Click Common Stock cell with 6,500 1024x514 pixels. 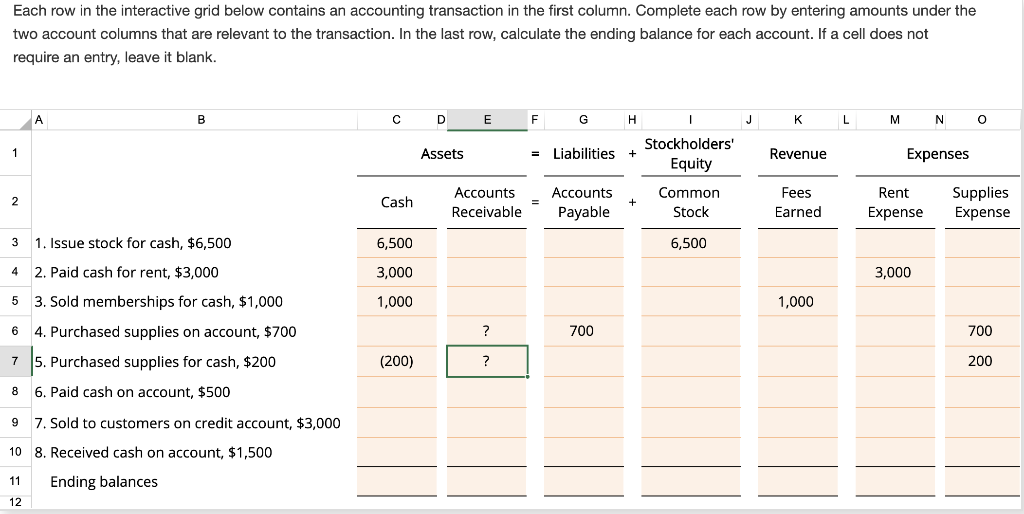tap(690, 243)
